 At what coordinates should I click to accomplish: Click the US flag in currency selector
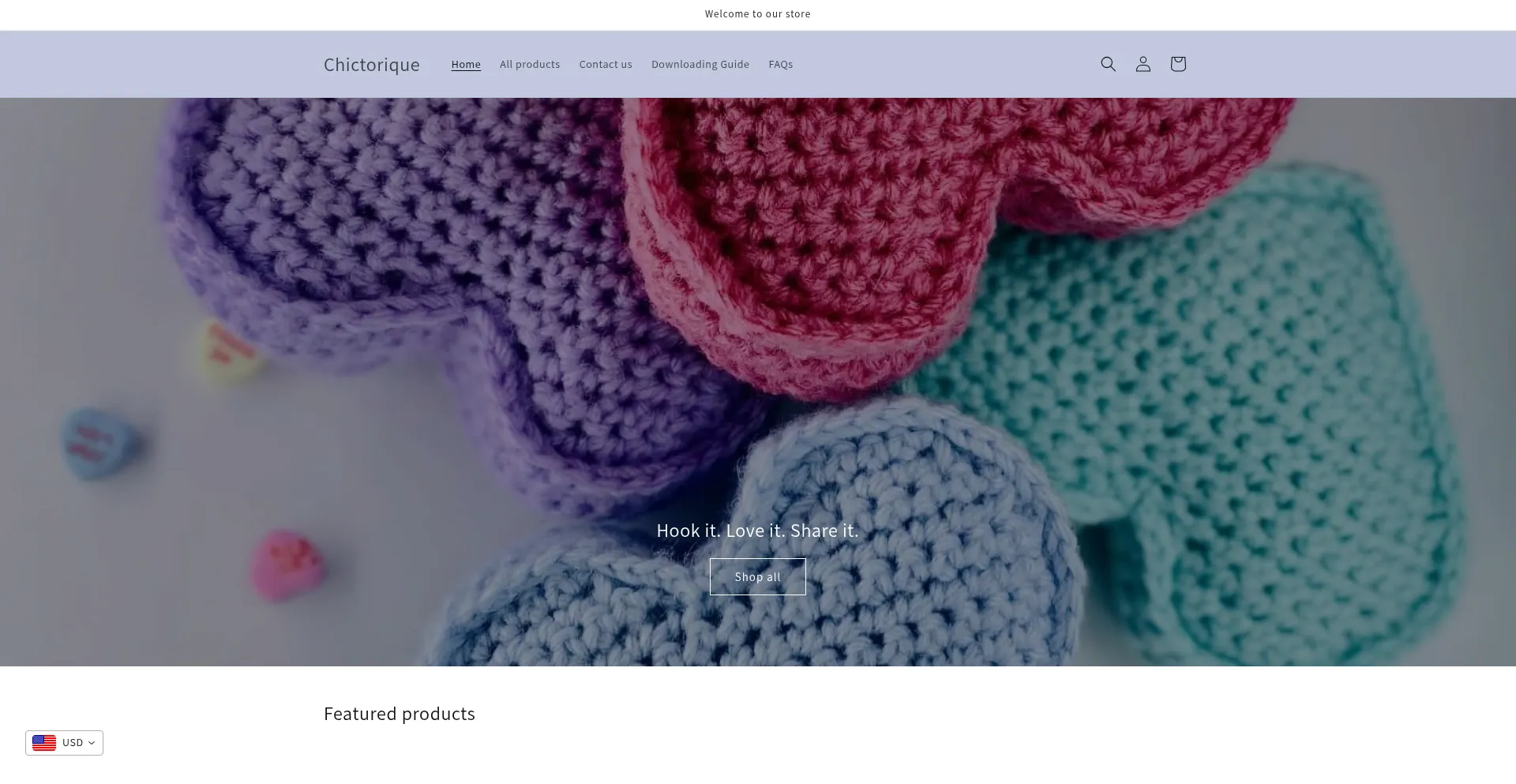click(x=44, y=743)
